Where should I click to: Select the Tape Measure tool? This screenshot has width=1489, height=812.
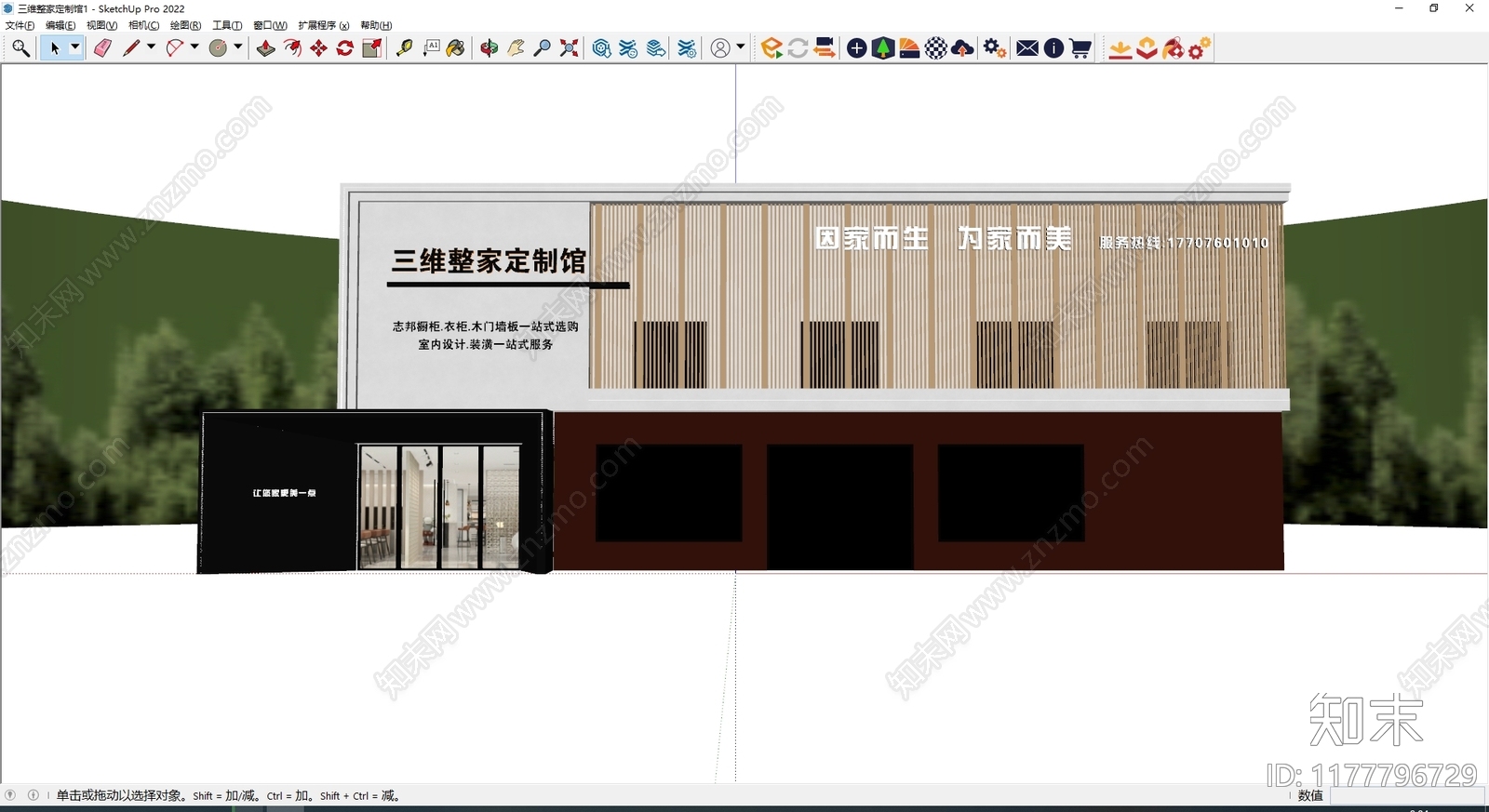pyautogui.click(x=404, y=48)
